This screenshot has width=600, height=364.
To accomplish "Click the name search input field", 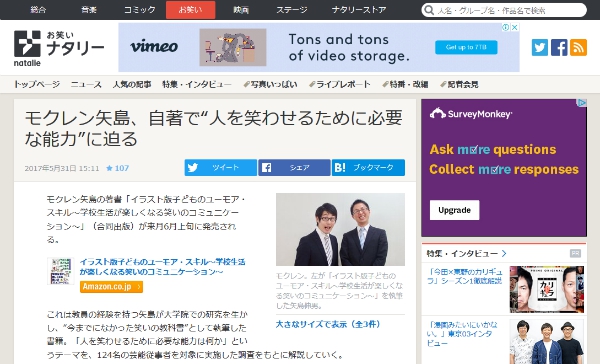I will click(509, 10).
